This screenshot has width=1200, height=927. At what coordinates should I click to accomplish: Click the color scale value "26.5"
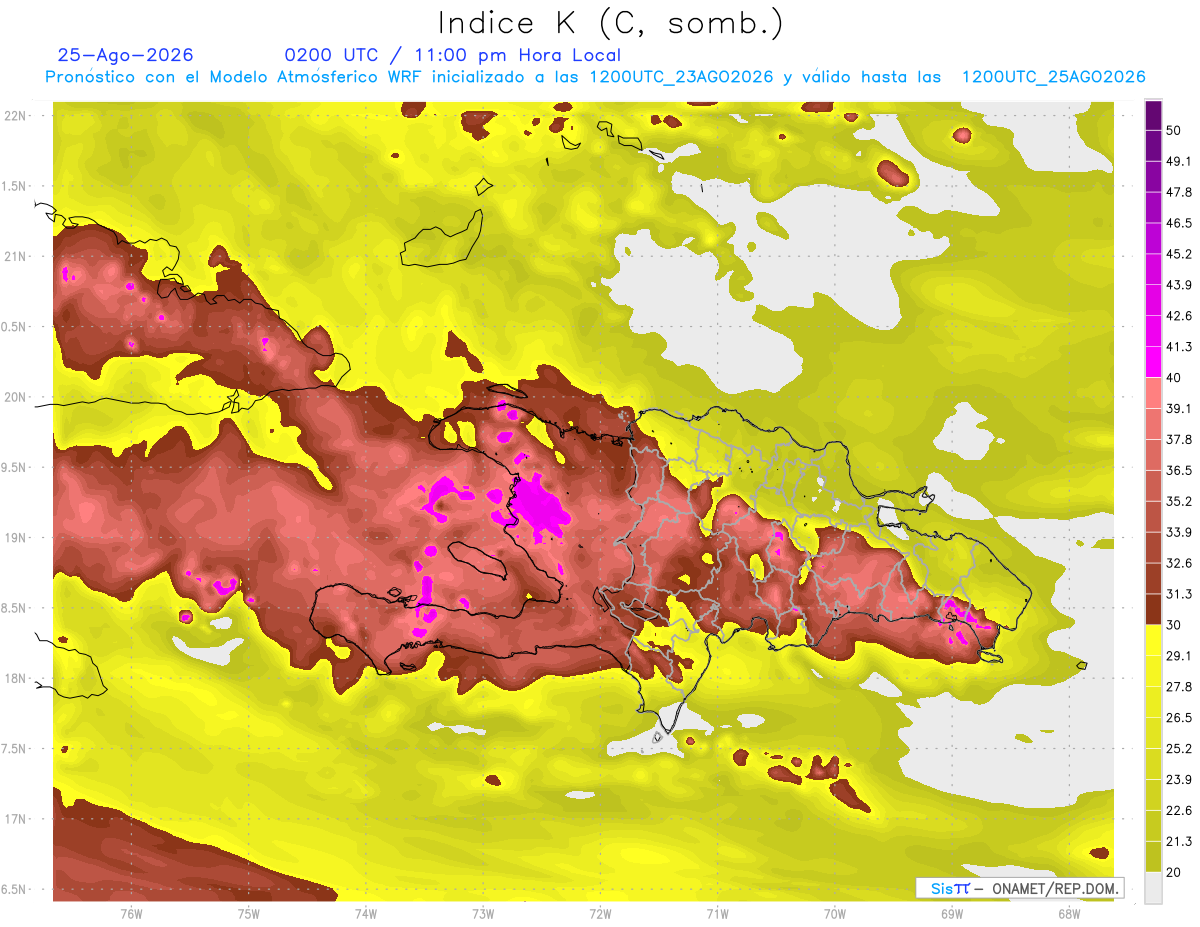tap(1179, 717)
